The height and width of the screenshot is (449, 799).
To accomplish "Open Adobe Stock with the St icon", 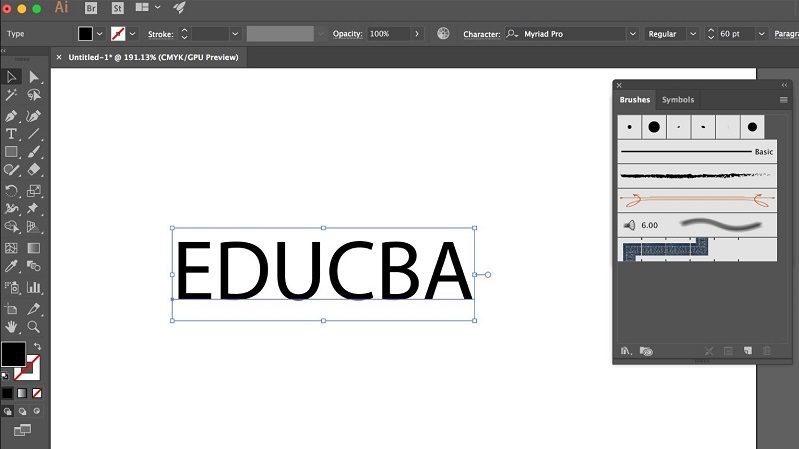I will (x=118, y=8).
